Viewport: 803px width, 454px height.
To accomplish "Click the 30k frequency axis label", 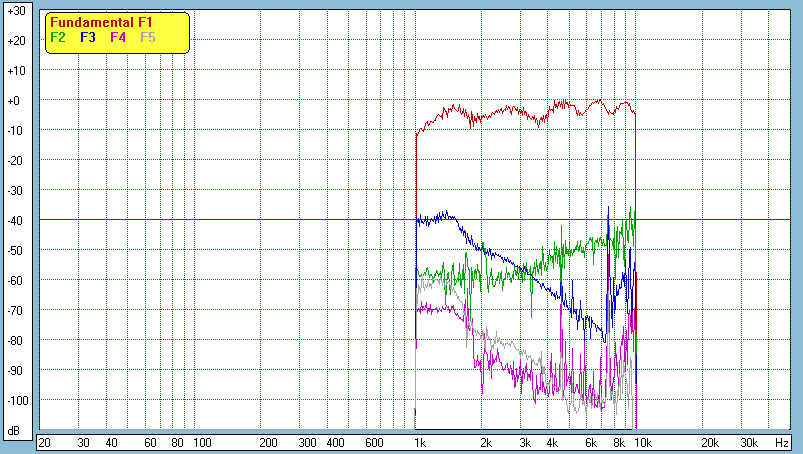I will (748, 442).
